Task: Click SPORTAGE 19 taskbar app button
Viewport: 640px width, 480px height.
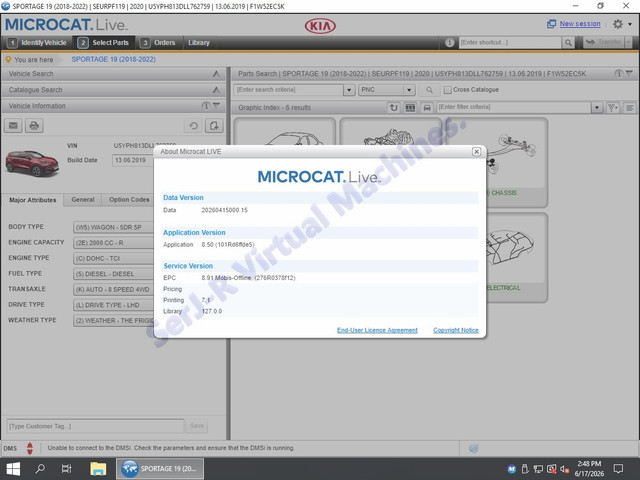Action: pos(160,469)
